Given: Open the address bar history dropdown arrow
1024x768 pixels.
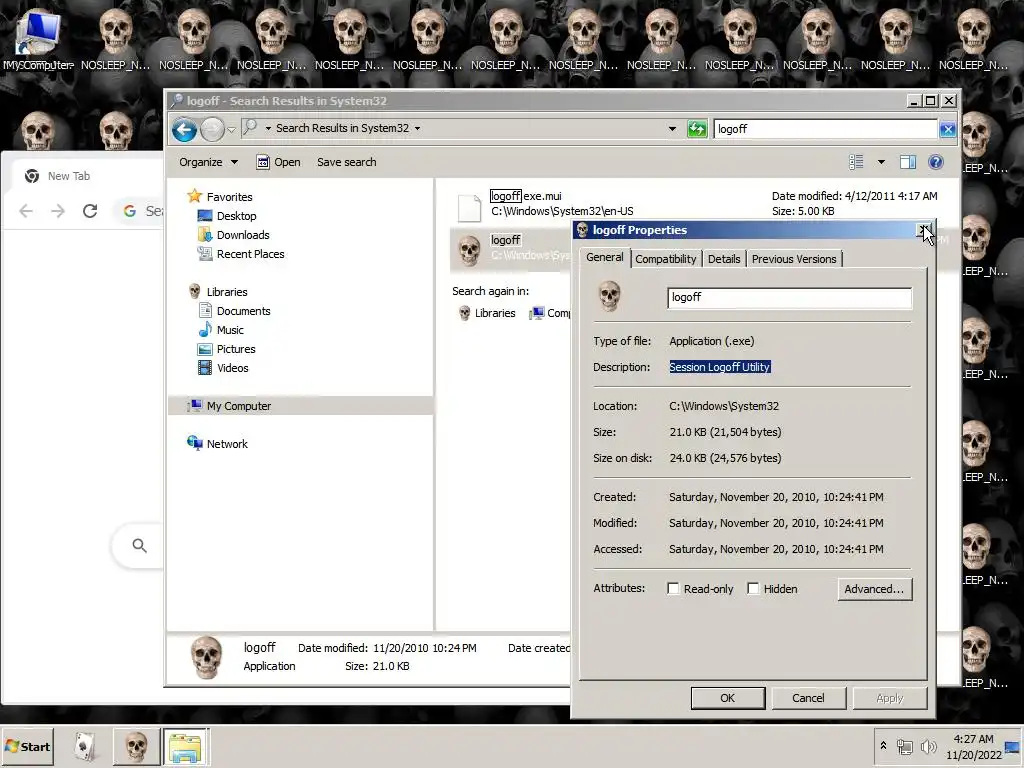Looking at the screenshot, I should pyautogui.click(x=672, y=129).
